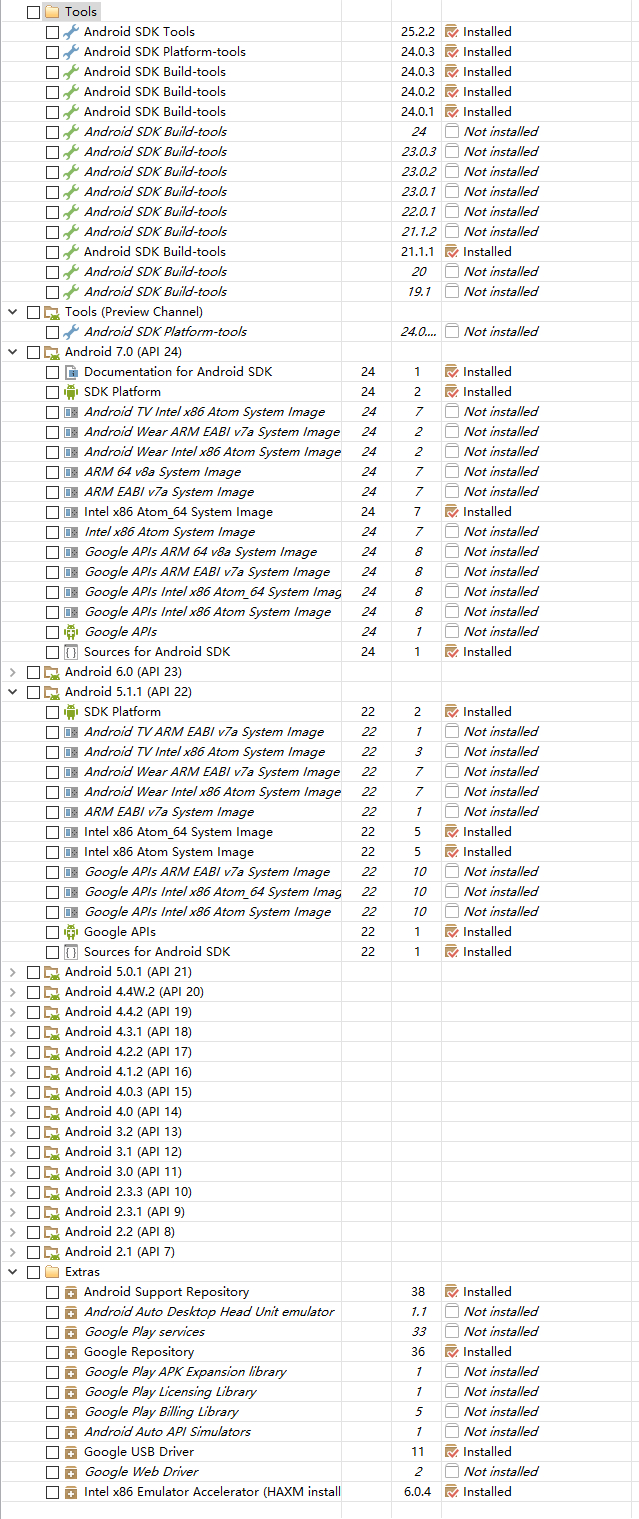The height and width of the screenshot is (1519, 639).
Task: Click the wrench icon of Android SDK Platform-tools 24.0.3
Action: (x=71, y=52)
